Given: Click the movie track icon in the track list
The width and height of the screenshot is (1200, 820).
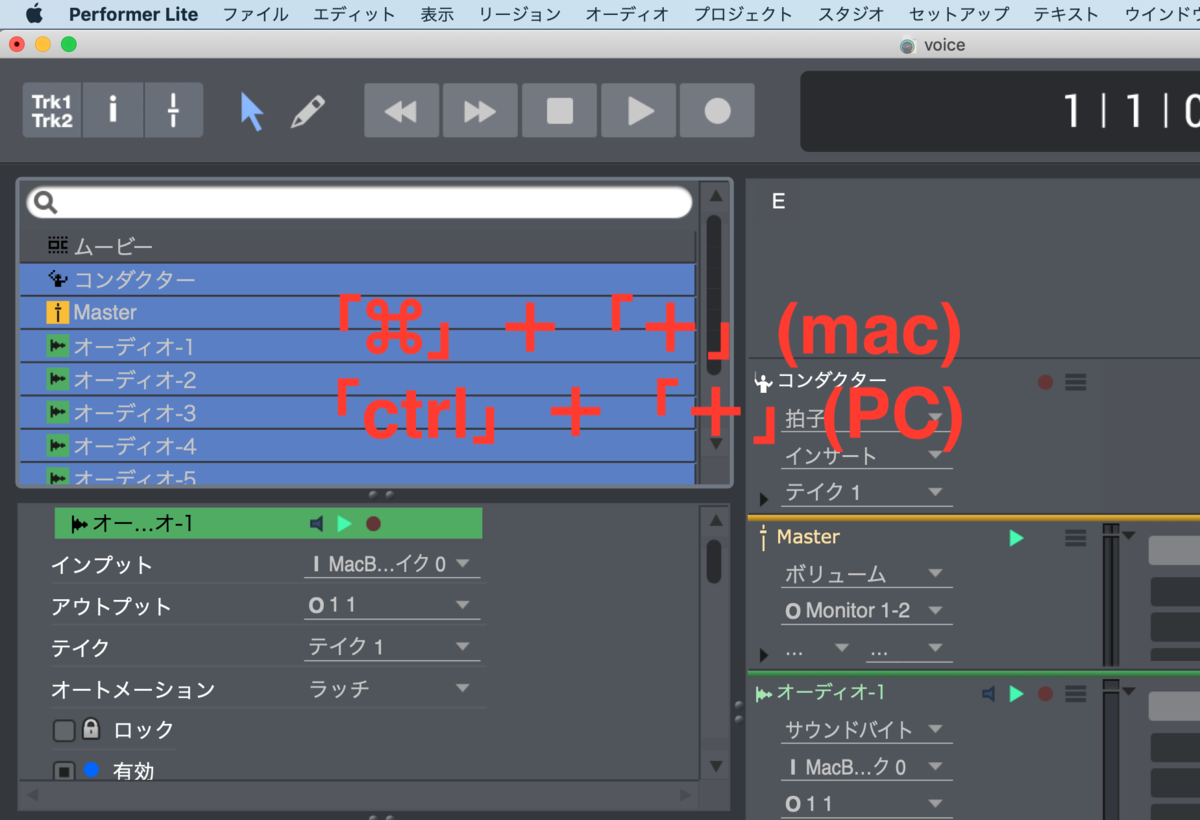Looking at the screenshot, I should click(x=56, y=245).
